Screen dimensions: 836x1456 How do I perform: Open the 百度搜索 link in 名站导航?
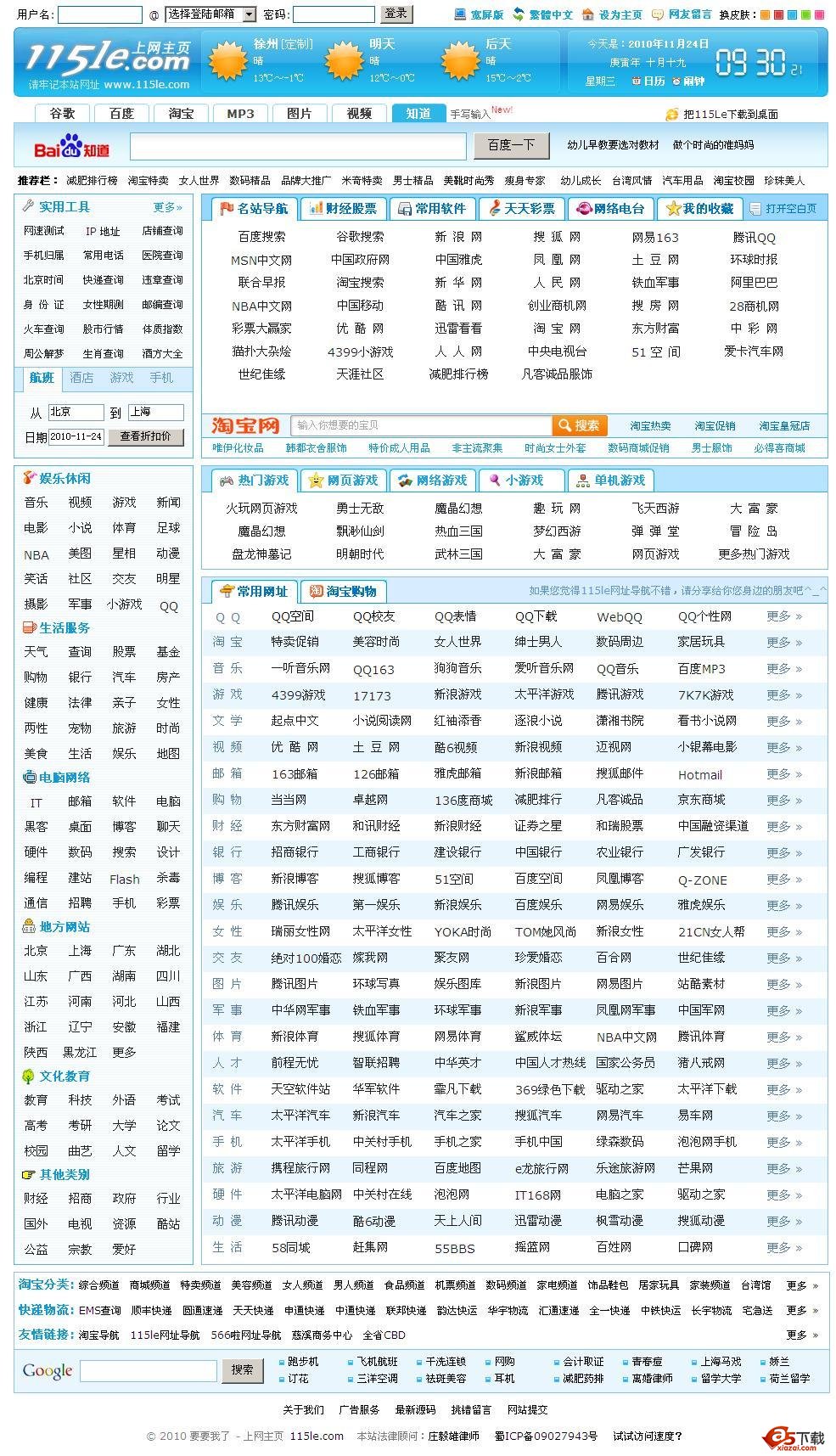(x=261, y=237)
